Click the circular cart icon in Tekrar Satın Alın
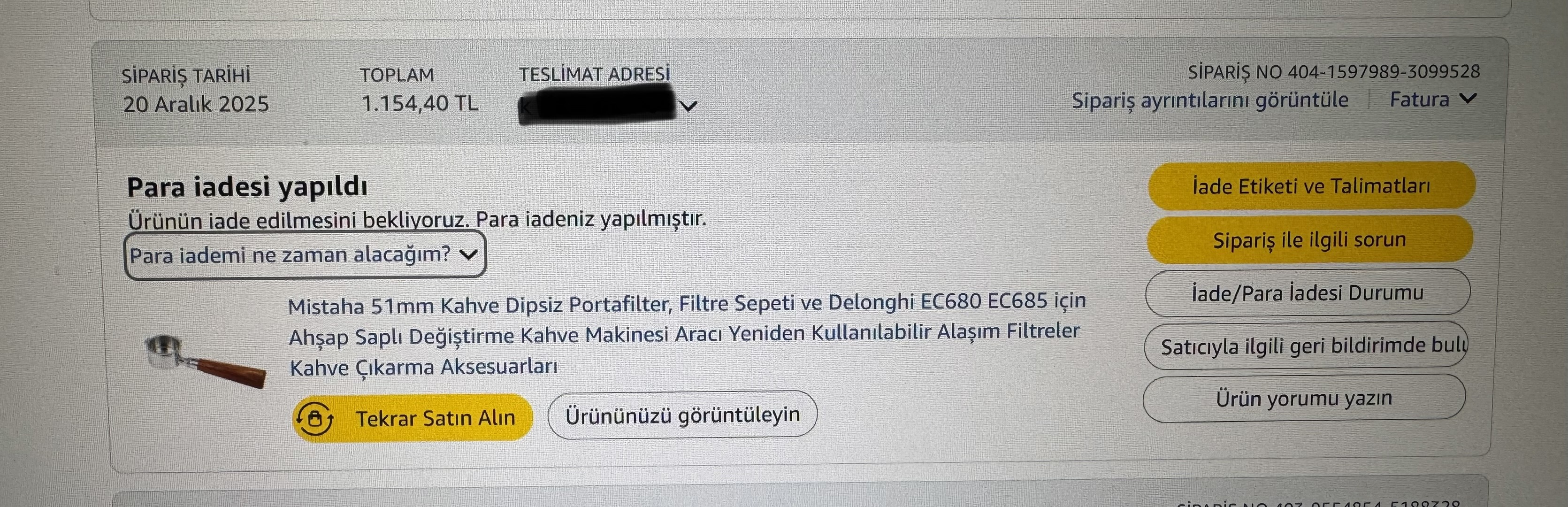The image size is (1568, 507). [x=314, y=418]
